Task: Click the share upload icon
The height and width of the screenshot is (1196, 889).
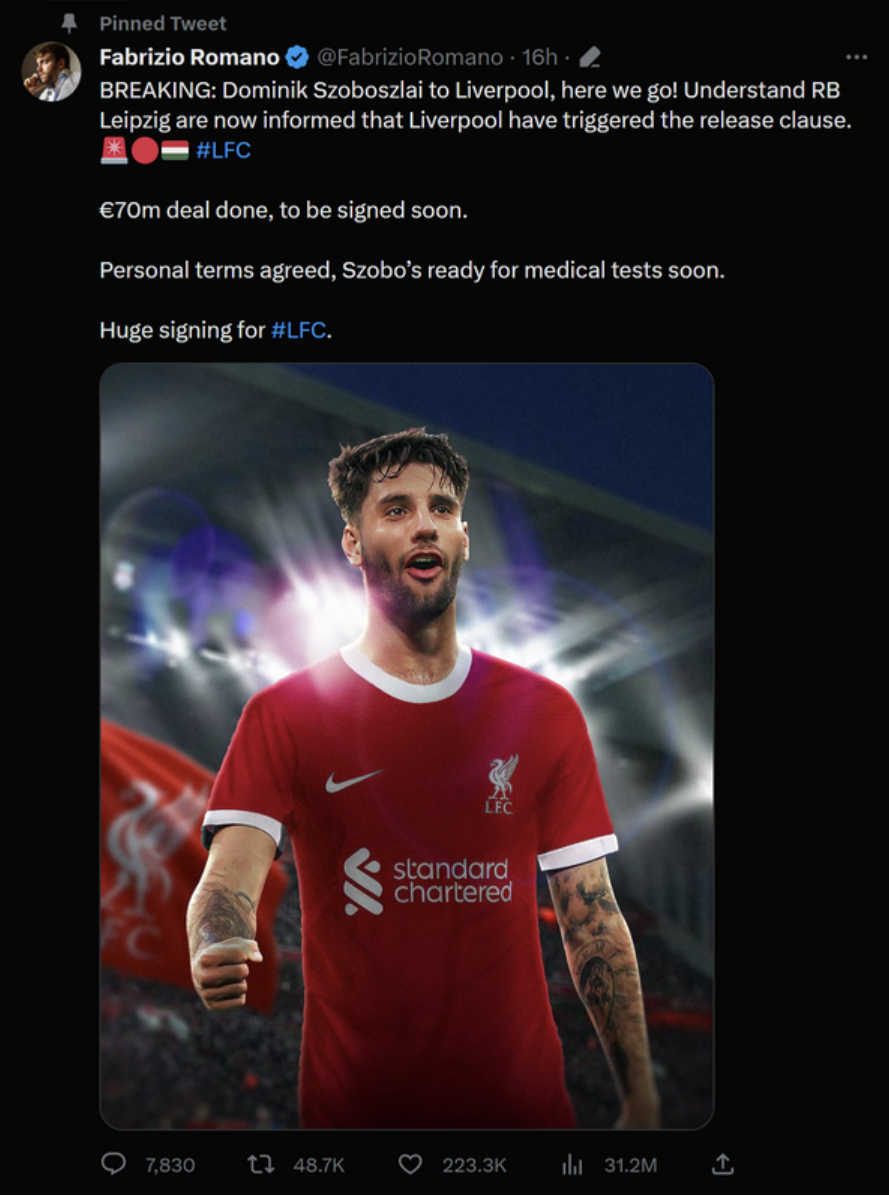Action: pos(722,1163)
